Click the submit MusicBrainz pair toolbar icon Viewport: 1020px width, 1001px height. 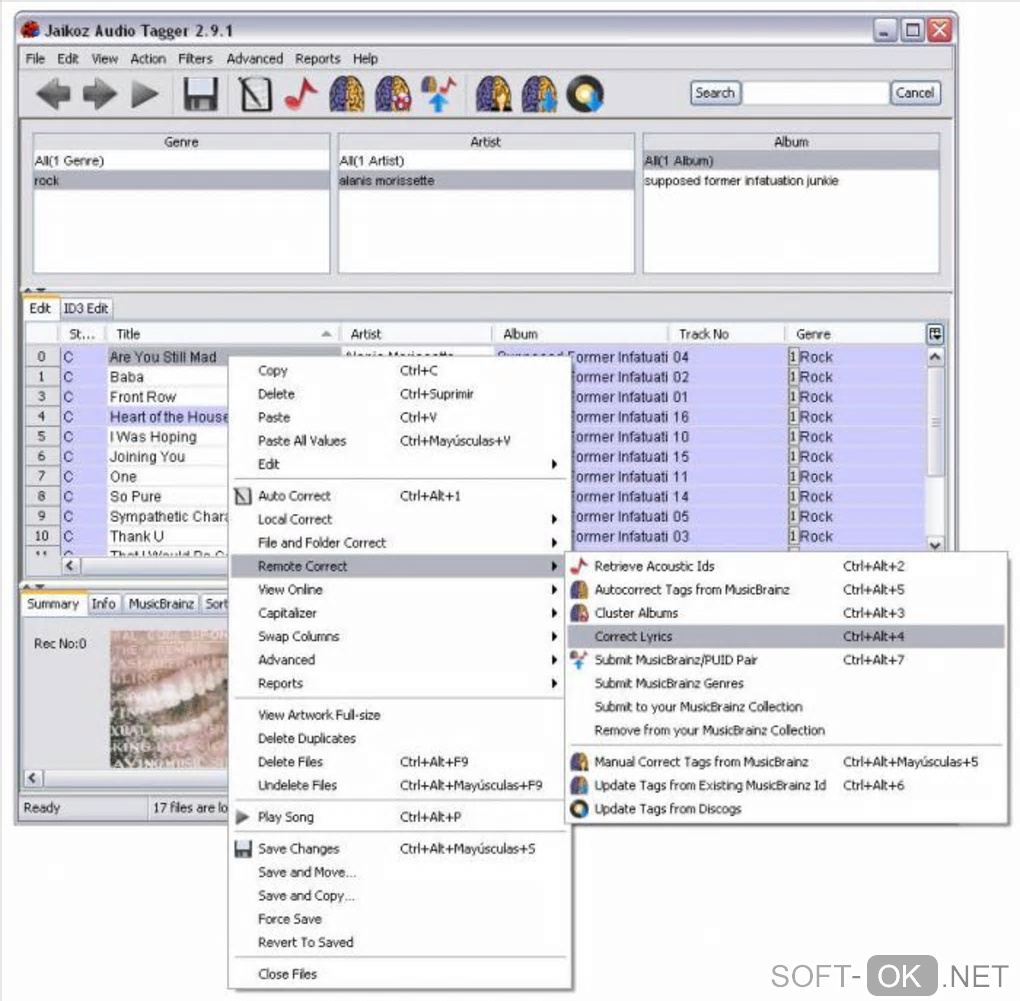(x=439, y=94)
